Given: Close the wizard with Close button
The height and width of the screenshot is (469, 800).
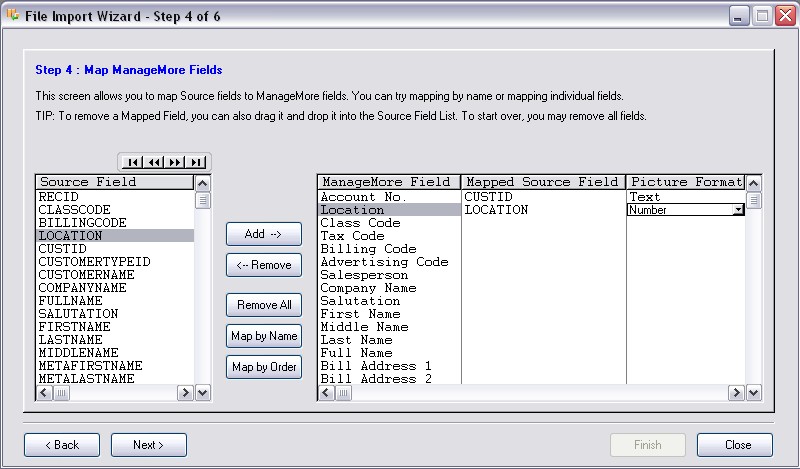Looking at the screenshot, I should [x=735, y=445].
